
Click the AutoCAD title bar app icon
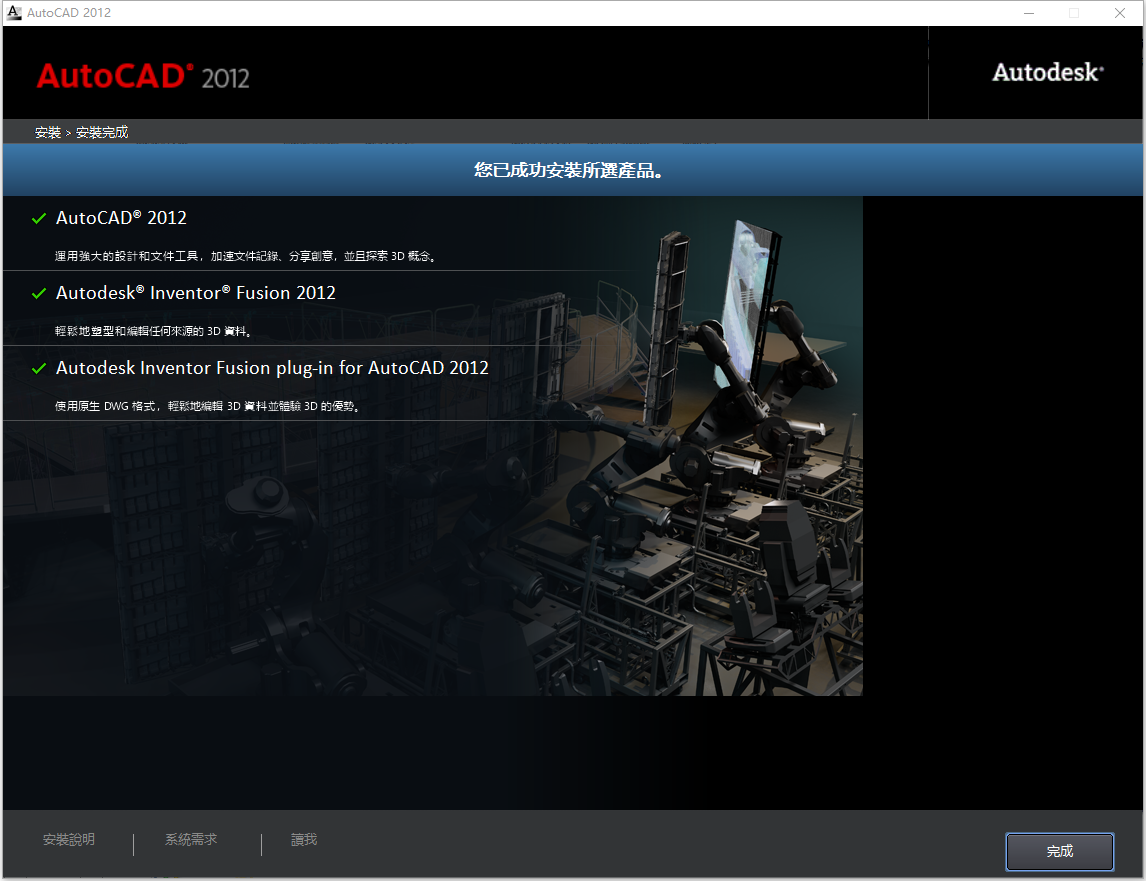[x=14, y=12]
